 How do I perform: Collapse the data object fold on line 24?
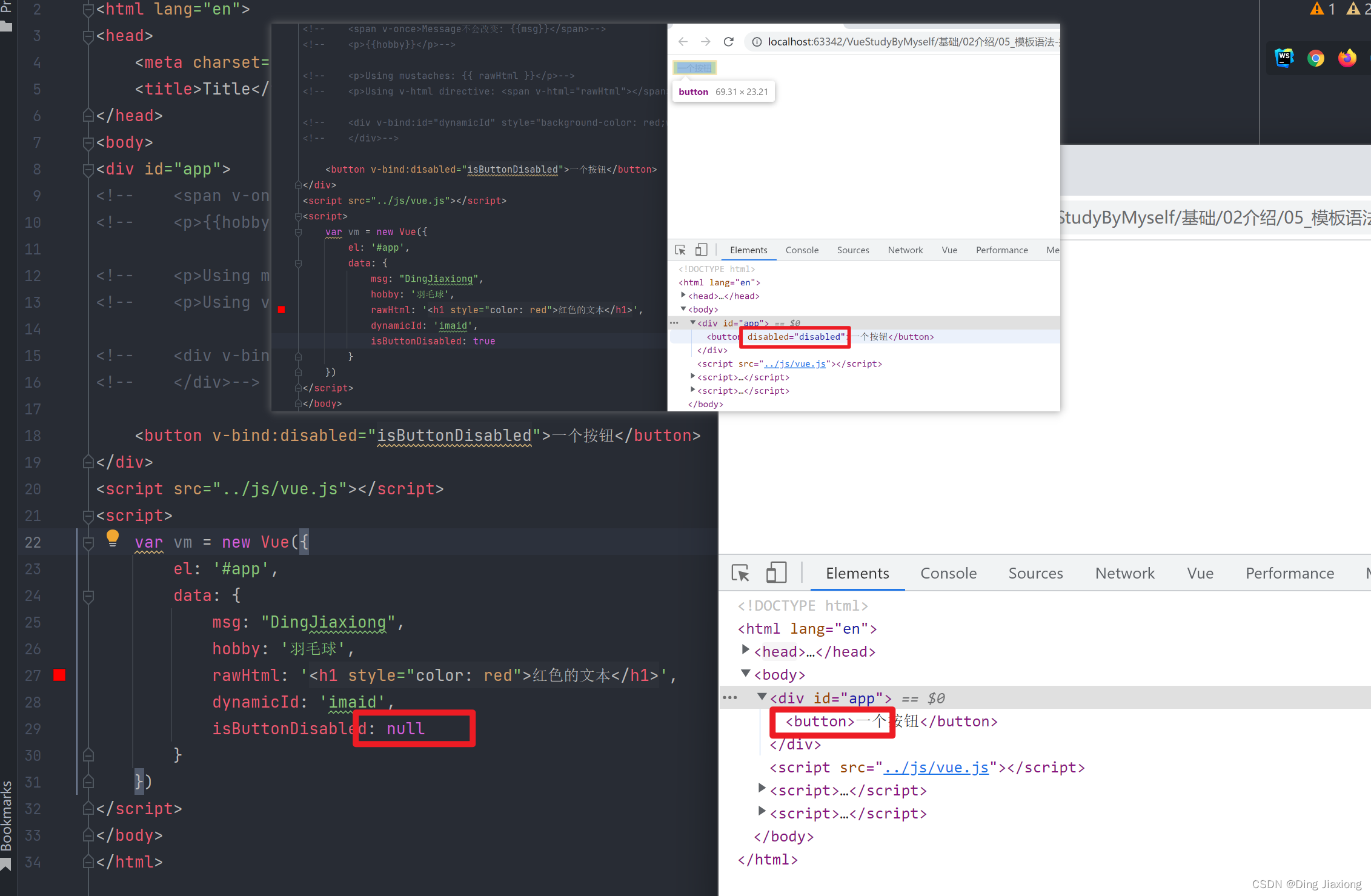(88, 596)
